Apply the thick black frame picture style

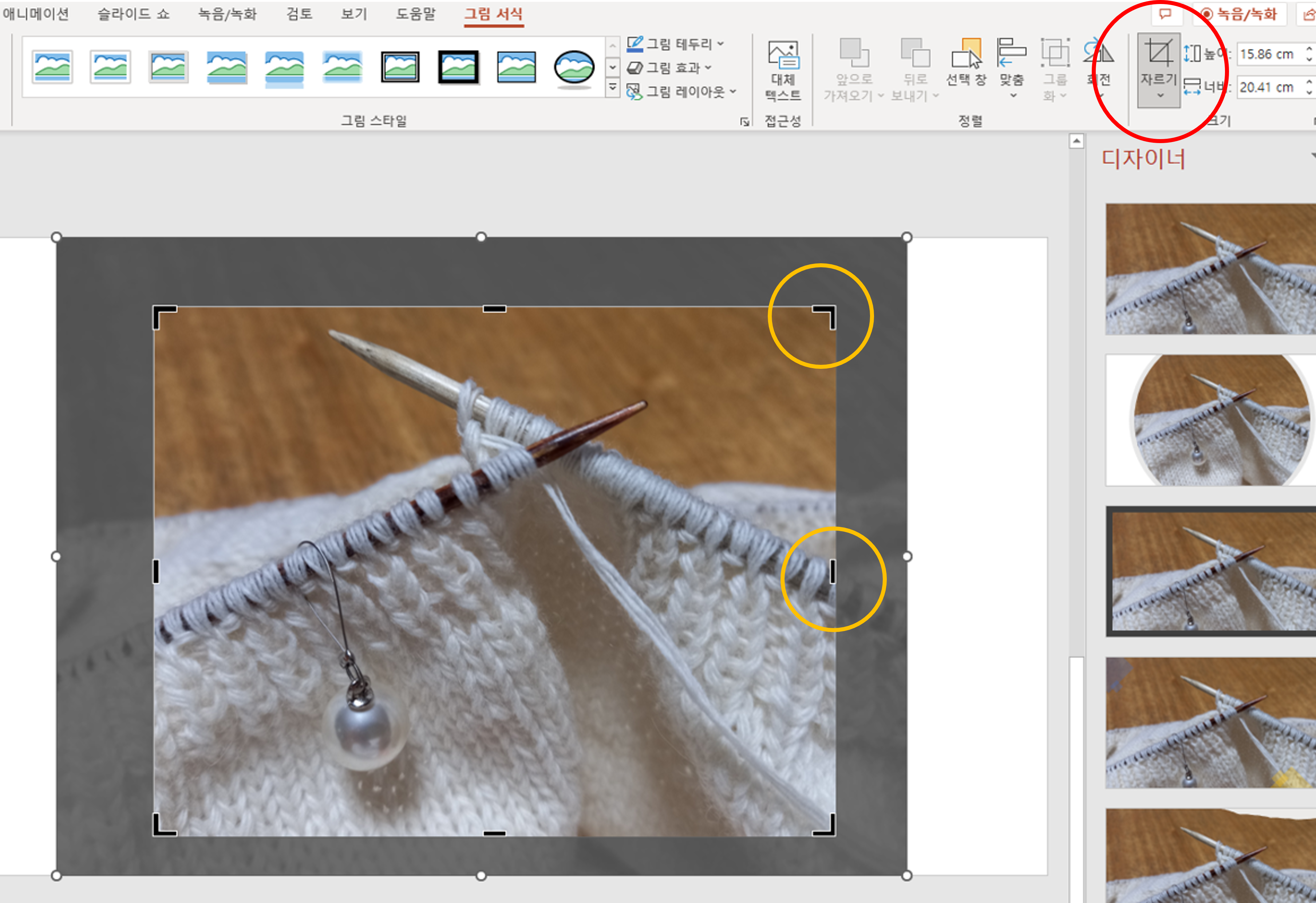tap(458, 67)
